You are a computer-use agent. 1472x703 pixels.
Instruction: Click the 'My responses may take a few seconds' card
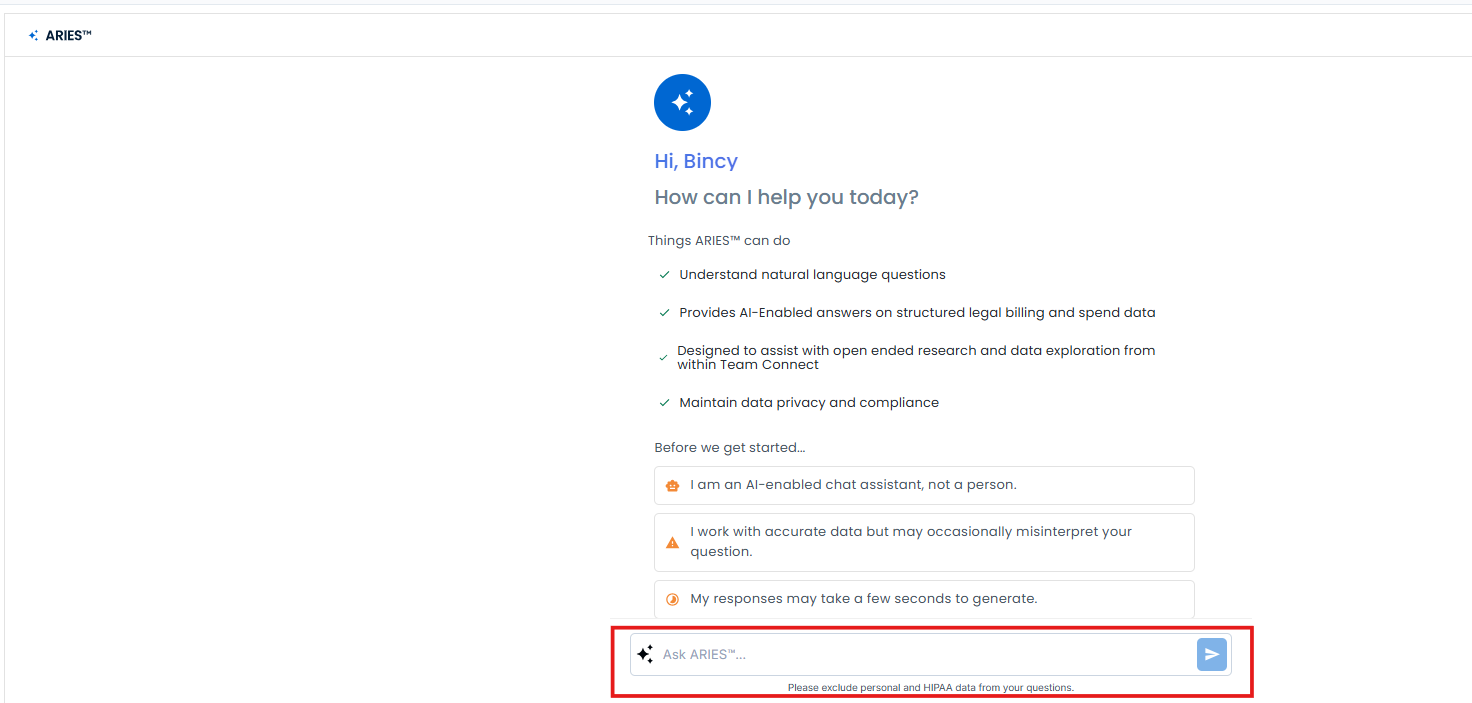point(924,600)
